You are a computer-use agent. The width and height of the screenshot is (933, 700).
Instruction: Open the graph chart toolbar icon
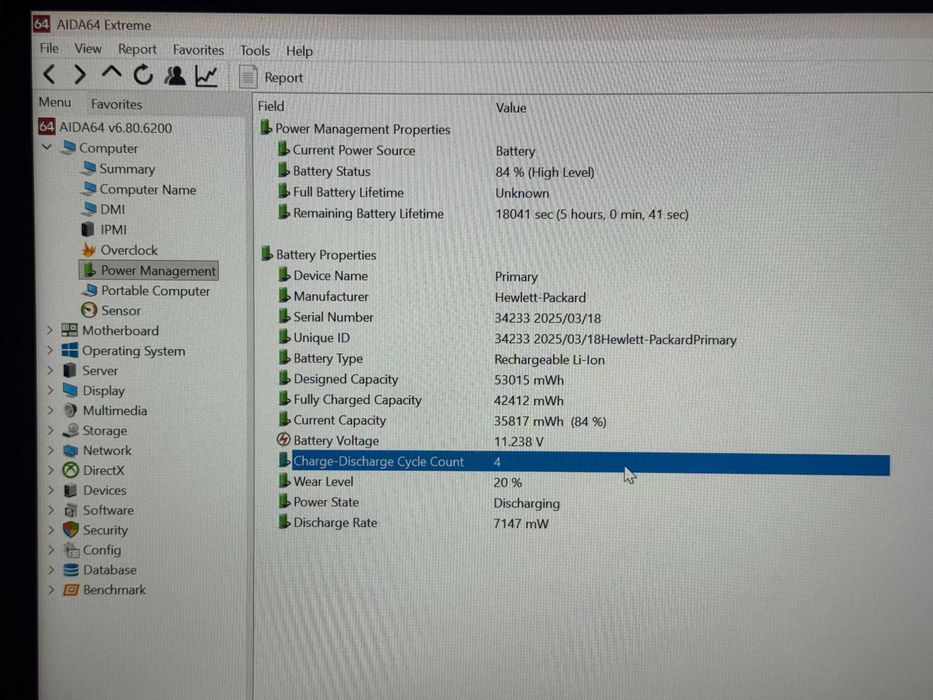(x=206, y=76)
